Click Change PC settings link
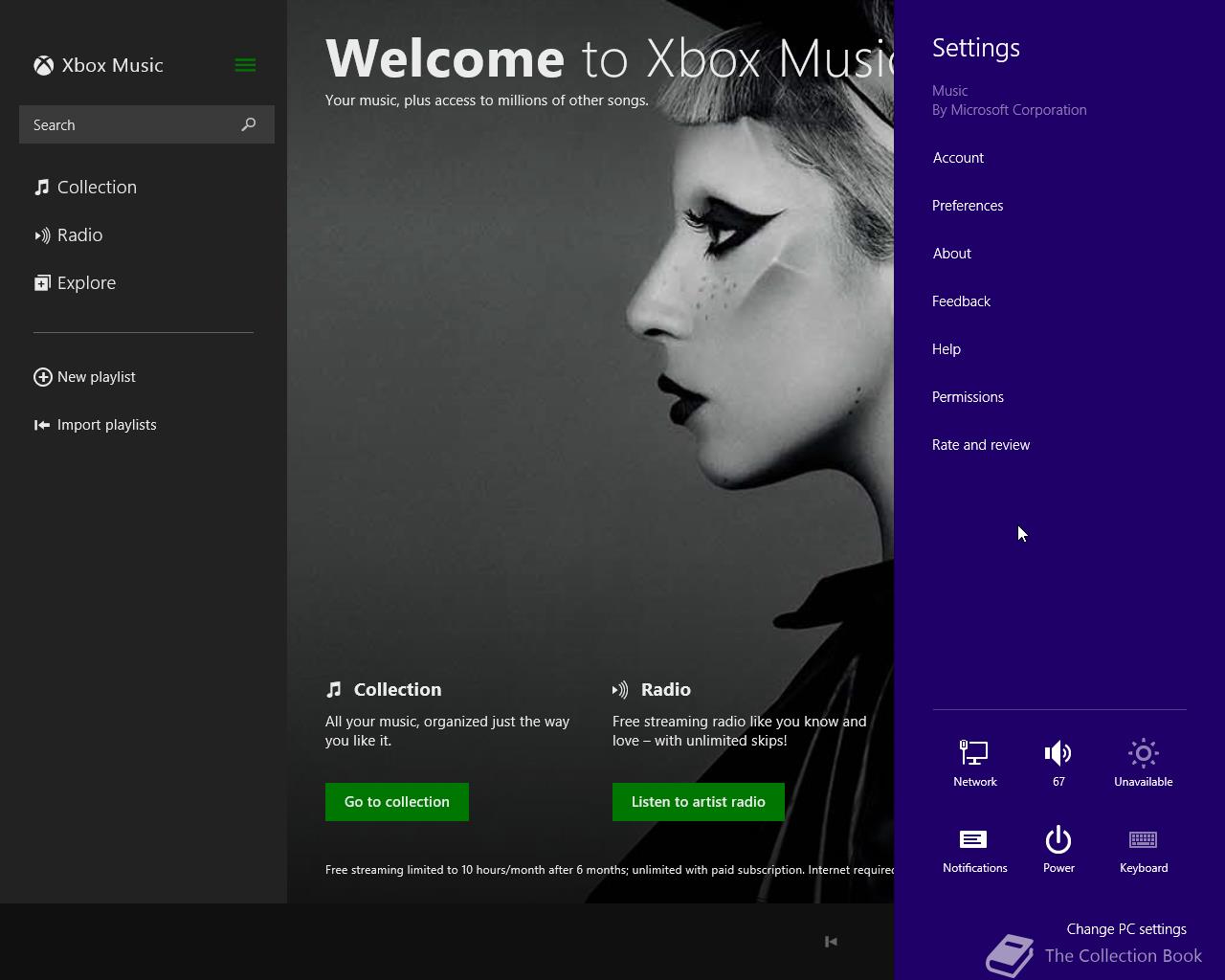This screenshot has width=1225, height=980. [x=1126, y=929]
